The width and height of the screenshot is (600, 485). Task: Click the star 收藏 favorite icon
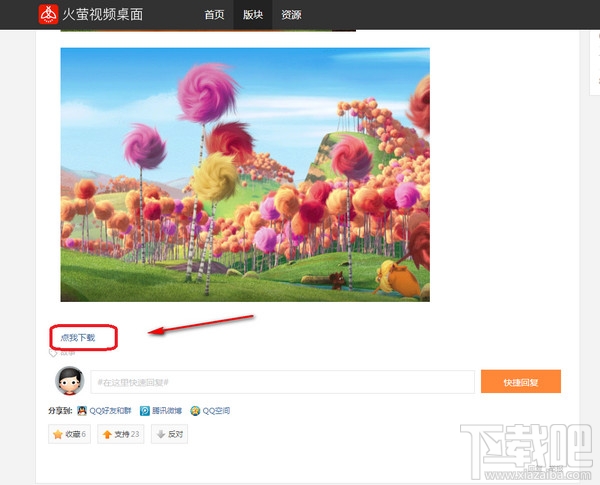click(58, 434)
